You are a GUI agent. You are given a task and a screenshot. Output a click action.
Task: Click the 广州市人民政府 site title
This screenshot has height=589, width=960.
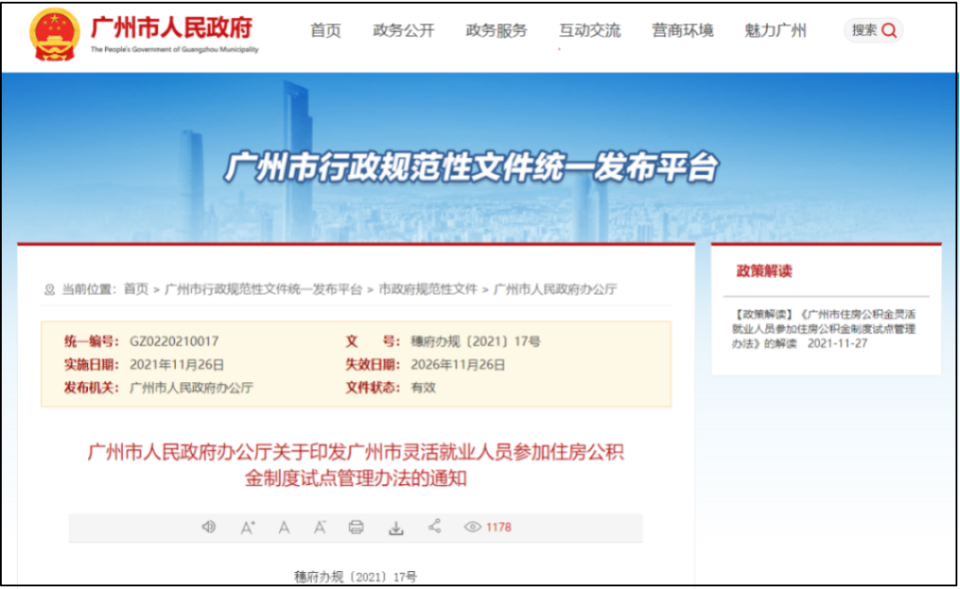[x=171, y=28]
